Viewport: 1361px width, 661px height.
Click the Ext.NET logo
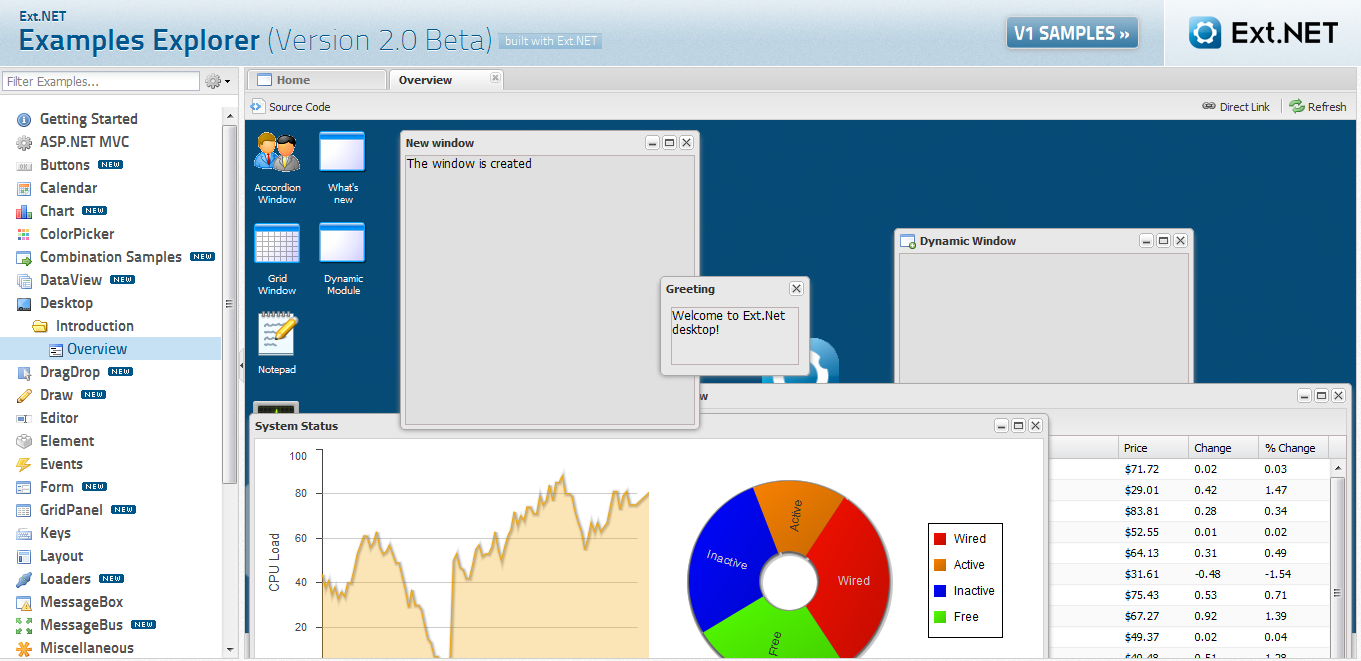point(1263,33)
